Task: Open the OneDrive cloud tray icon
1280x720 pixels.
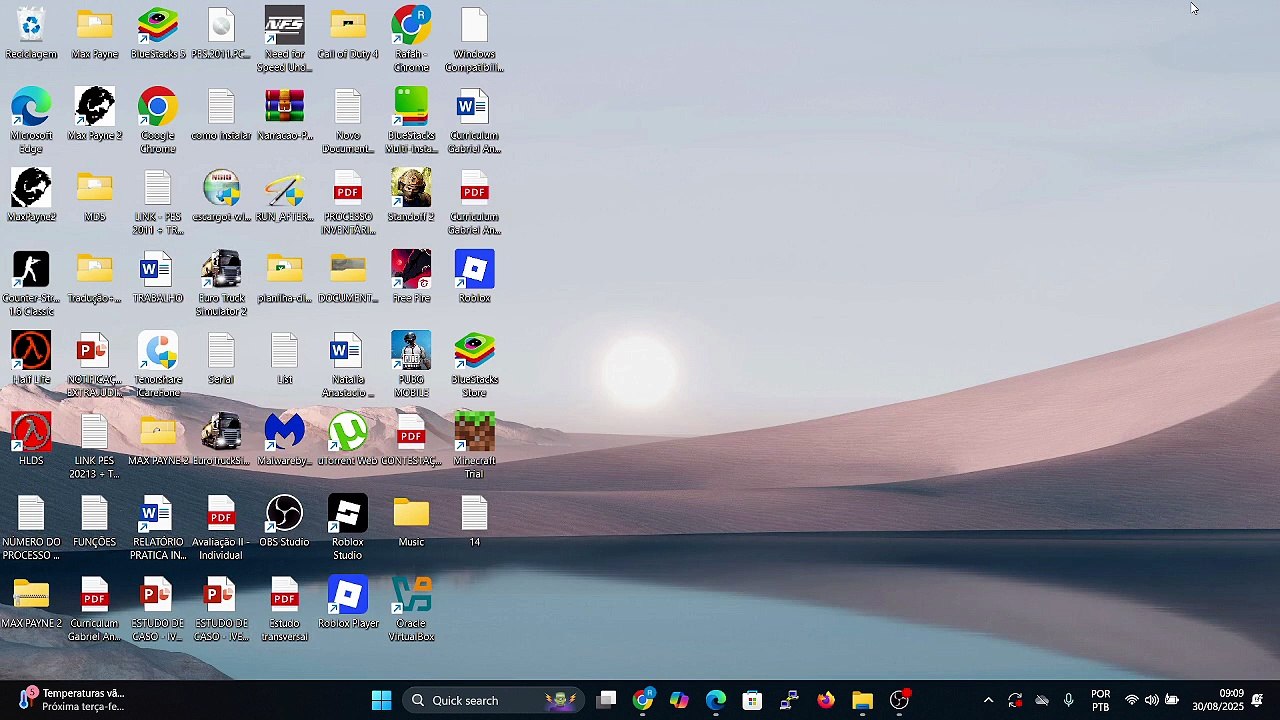Action: pyautogui.click(x=1042, y=700)
